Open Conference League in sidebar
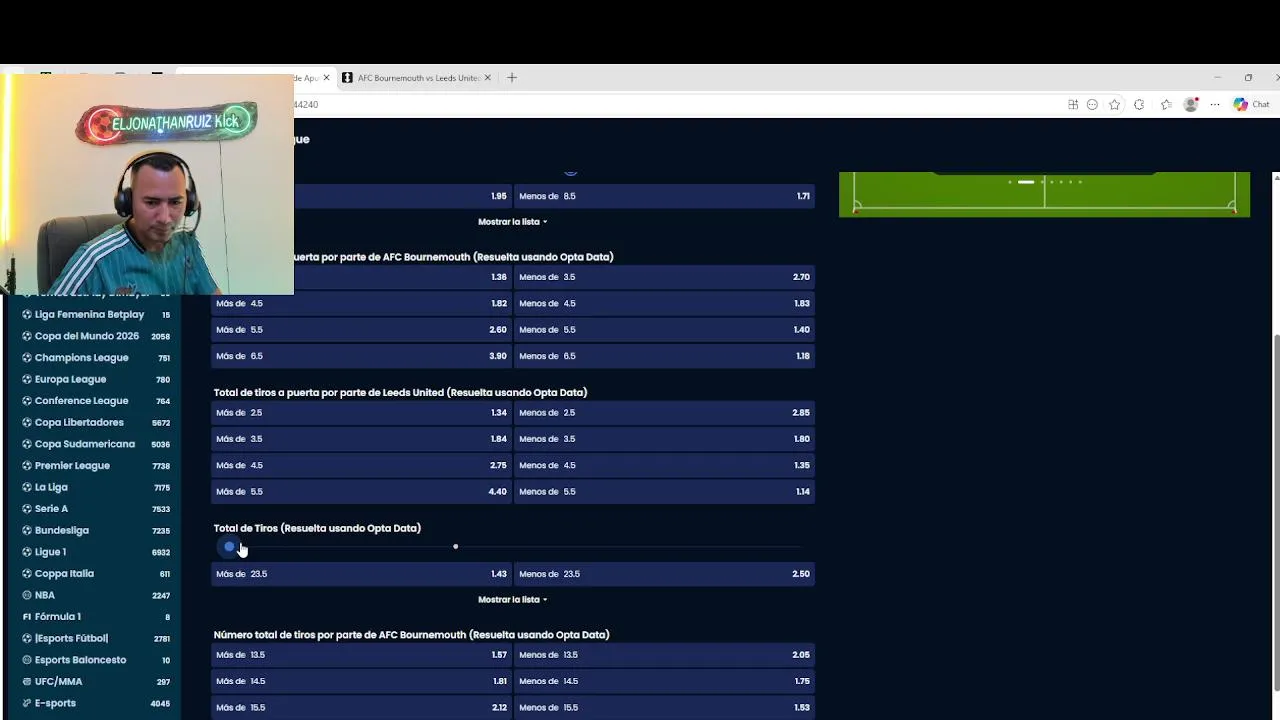 81,401
